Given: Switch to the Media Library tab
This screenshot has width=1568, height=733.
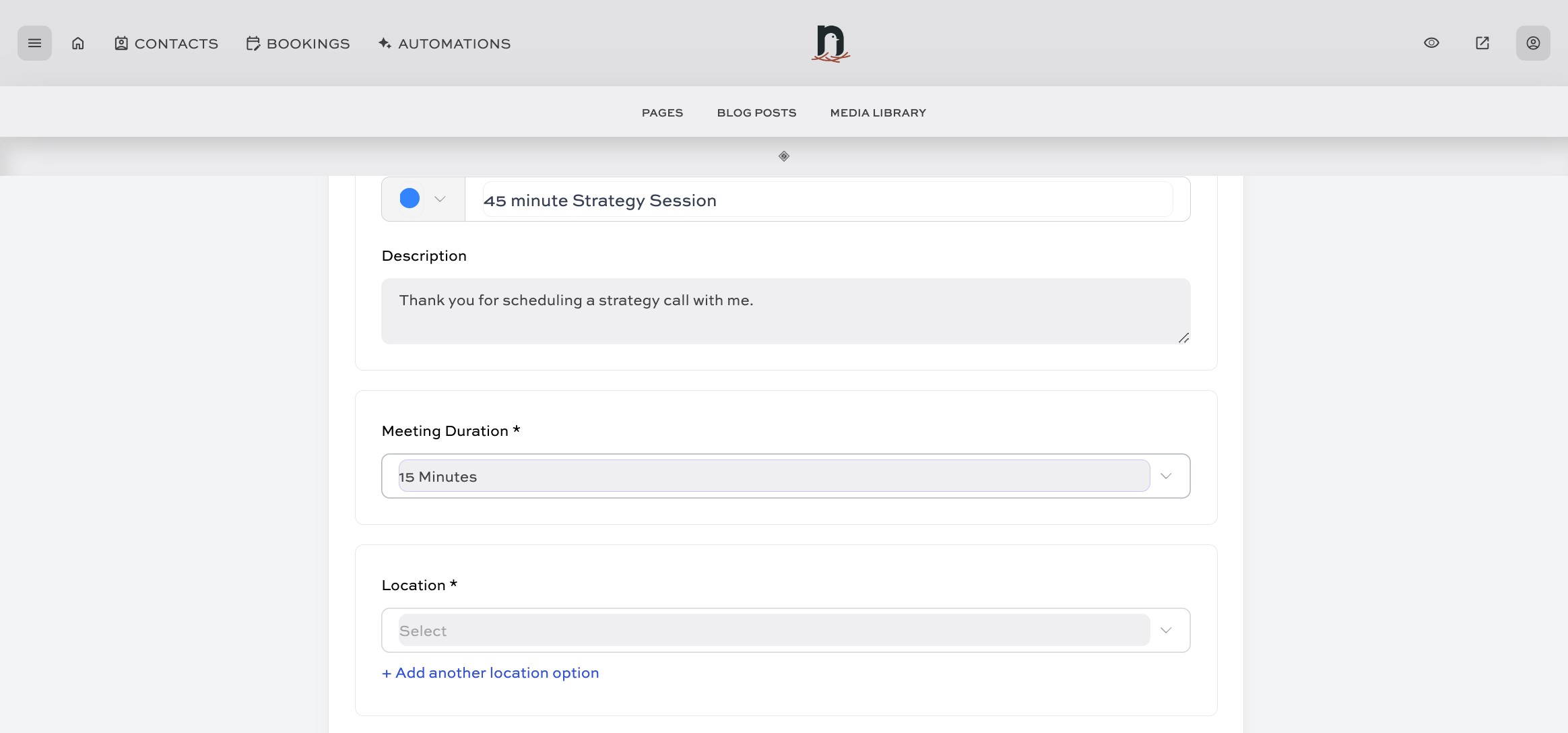Looking at the screenshot, I should (878, 113).
